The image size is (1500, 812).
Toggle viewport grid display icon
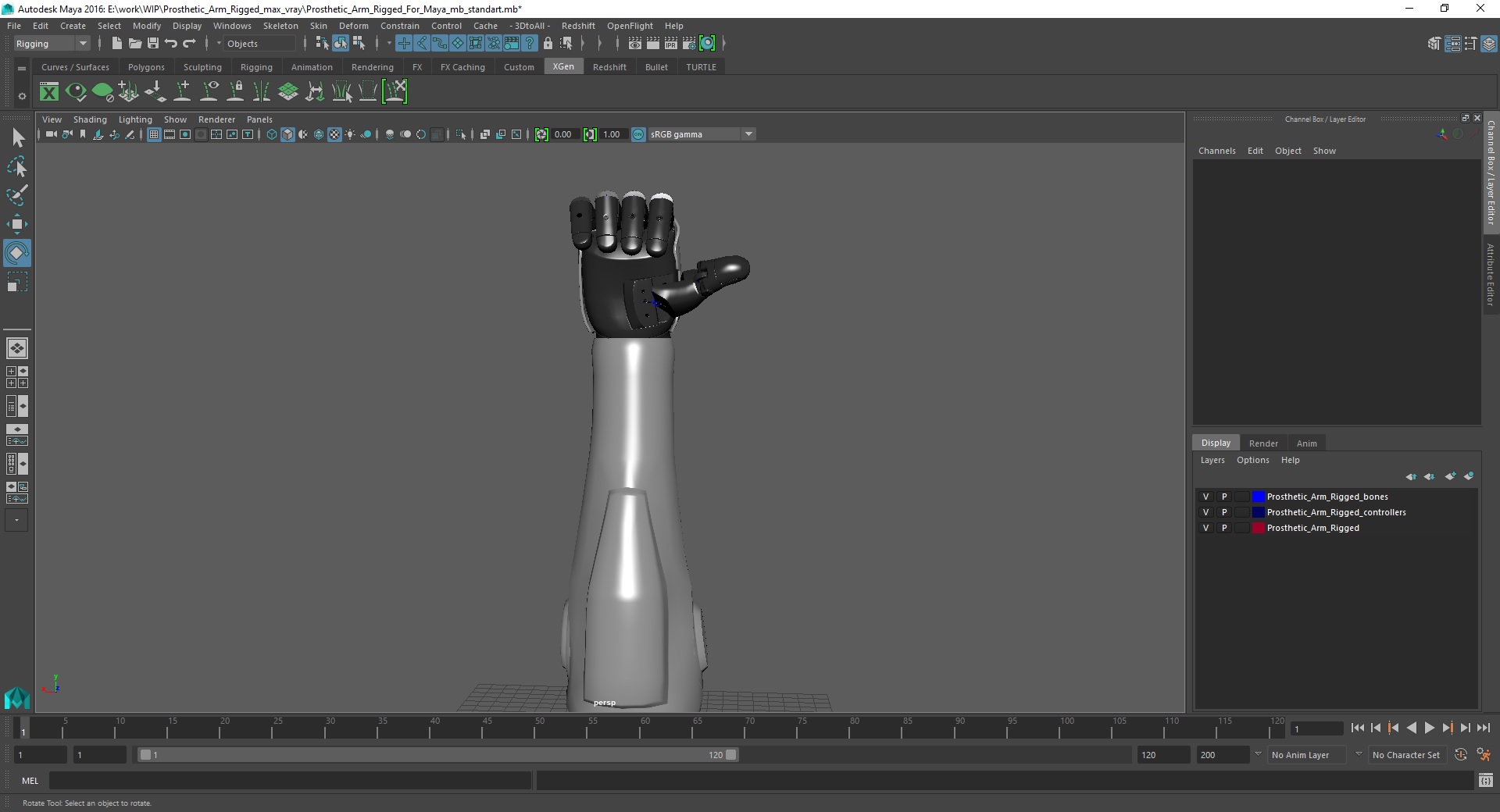[x=154, y=135]
